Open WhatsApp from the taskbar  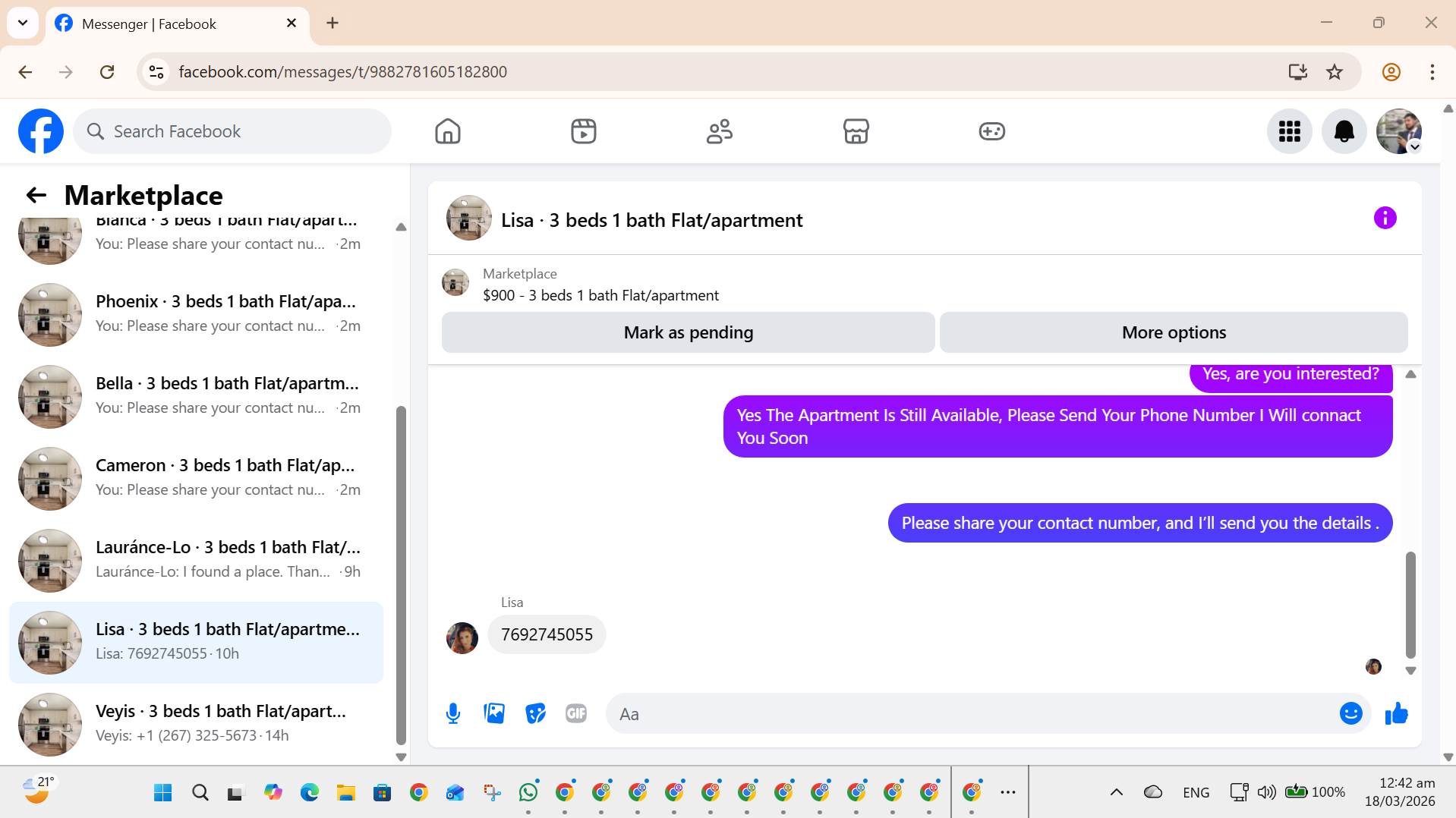(528, 793)
